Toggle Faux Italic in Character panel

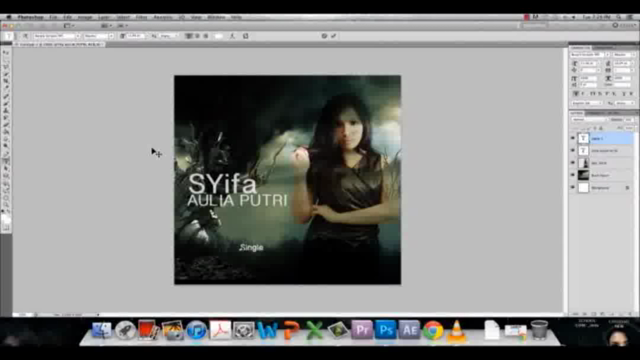(584, 94)
